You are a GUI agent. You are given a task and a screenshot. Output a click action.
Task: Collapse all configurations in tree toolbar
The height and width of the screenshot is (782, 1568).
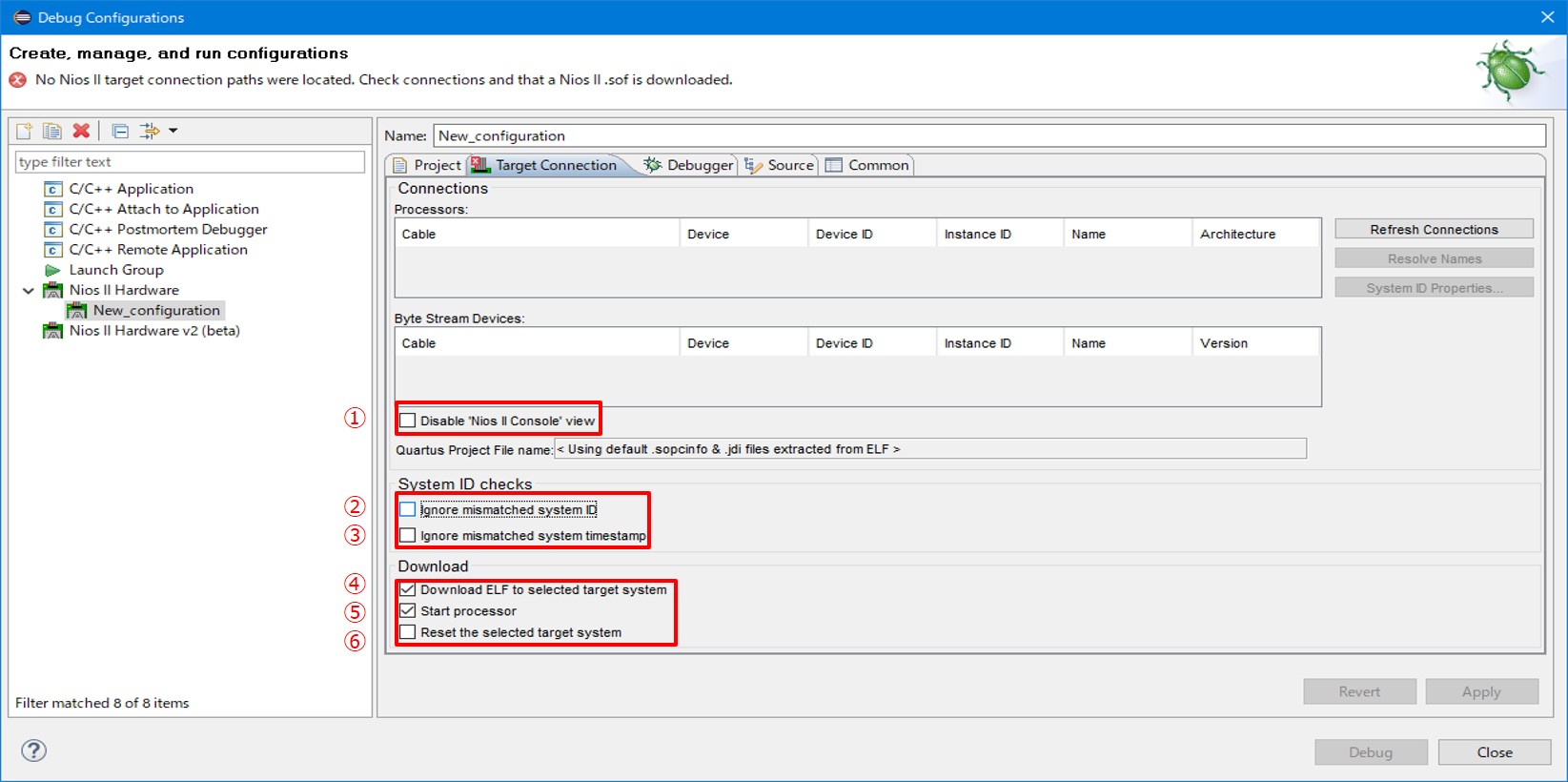[120, 131]
